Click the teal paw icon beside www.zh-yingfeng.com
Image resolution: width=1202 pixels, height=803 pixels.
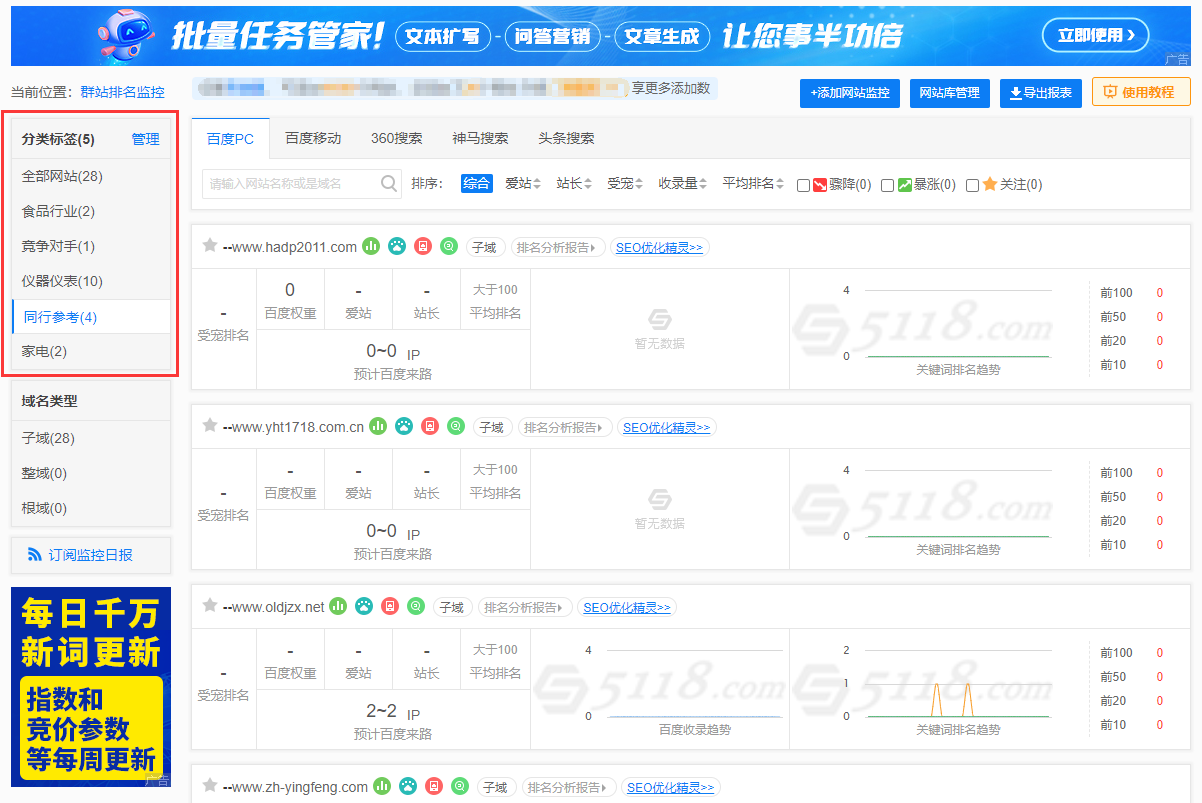click(408, 786)
